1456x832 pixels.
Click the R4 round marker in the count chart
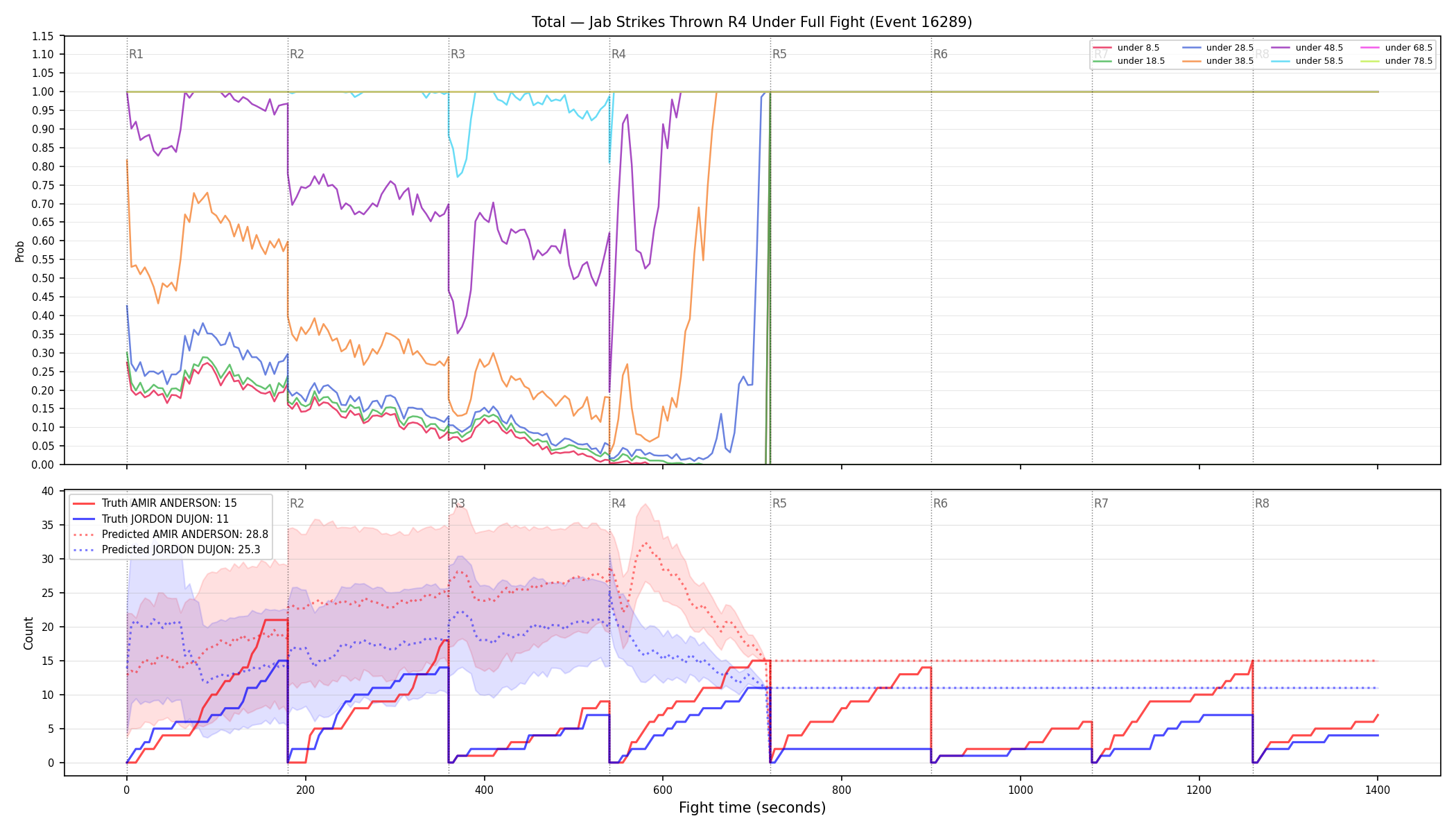point(618,503)
